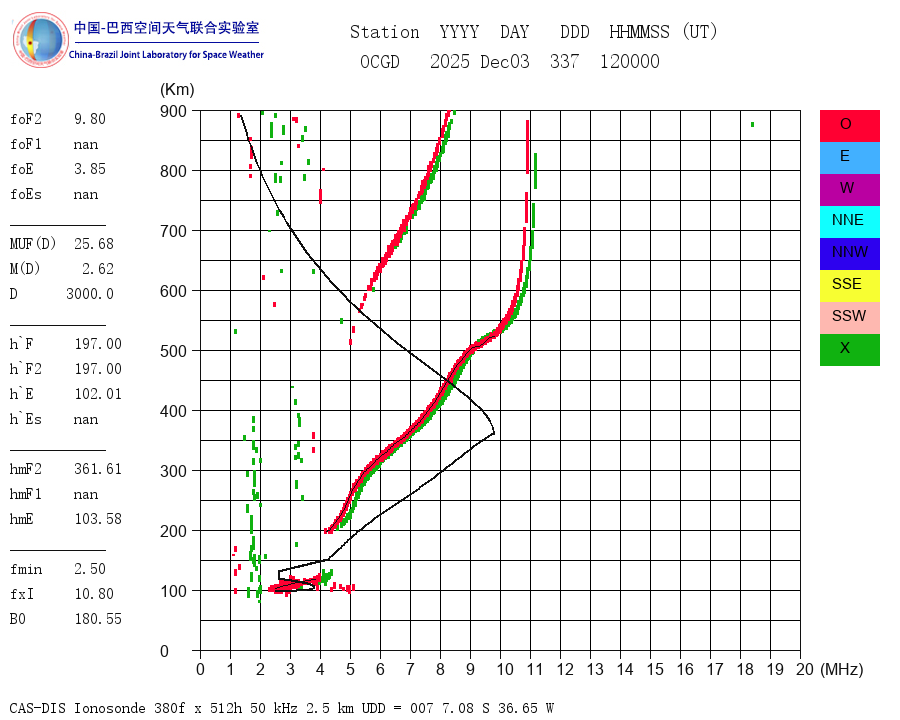The height and width of the screenshot is (720, 900).
Task: Select the yellow SSE legend swatch
Action: (x=849, y=286)
